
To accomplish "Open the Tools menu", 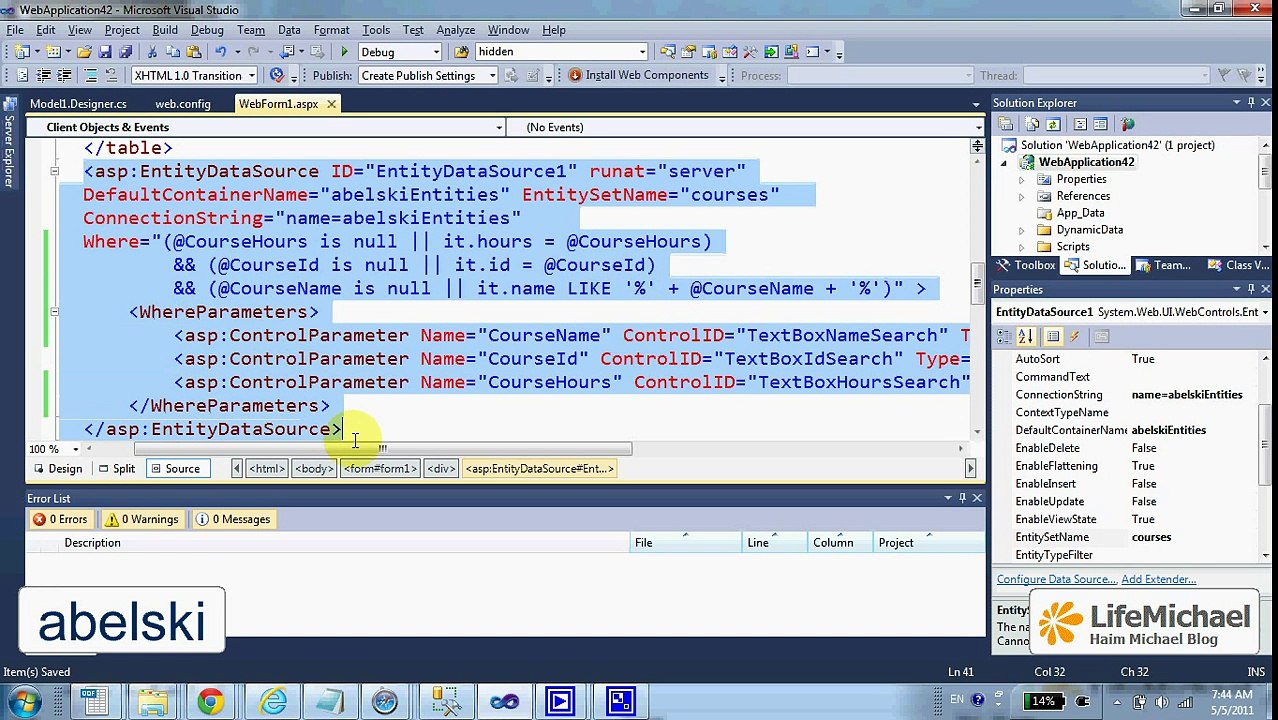I will [x=376, y=30].
